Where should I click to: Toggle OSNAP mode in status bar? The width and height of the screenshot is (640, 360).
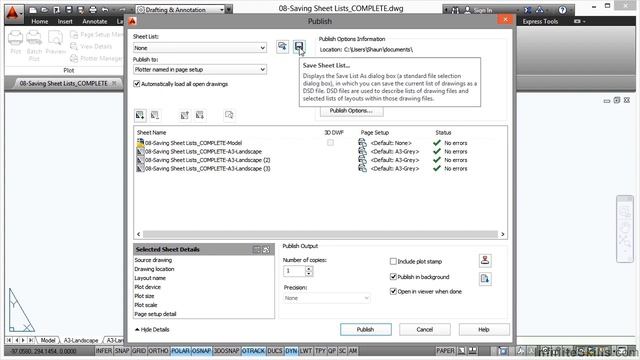[202, 351]
